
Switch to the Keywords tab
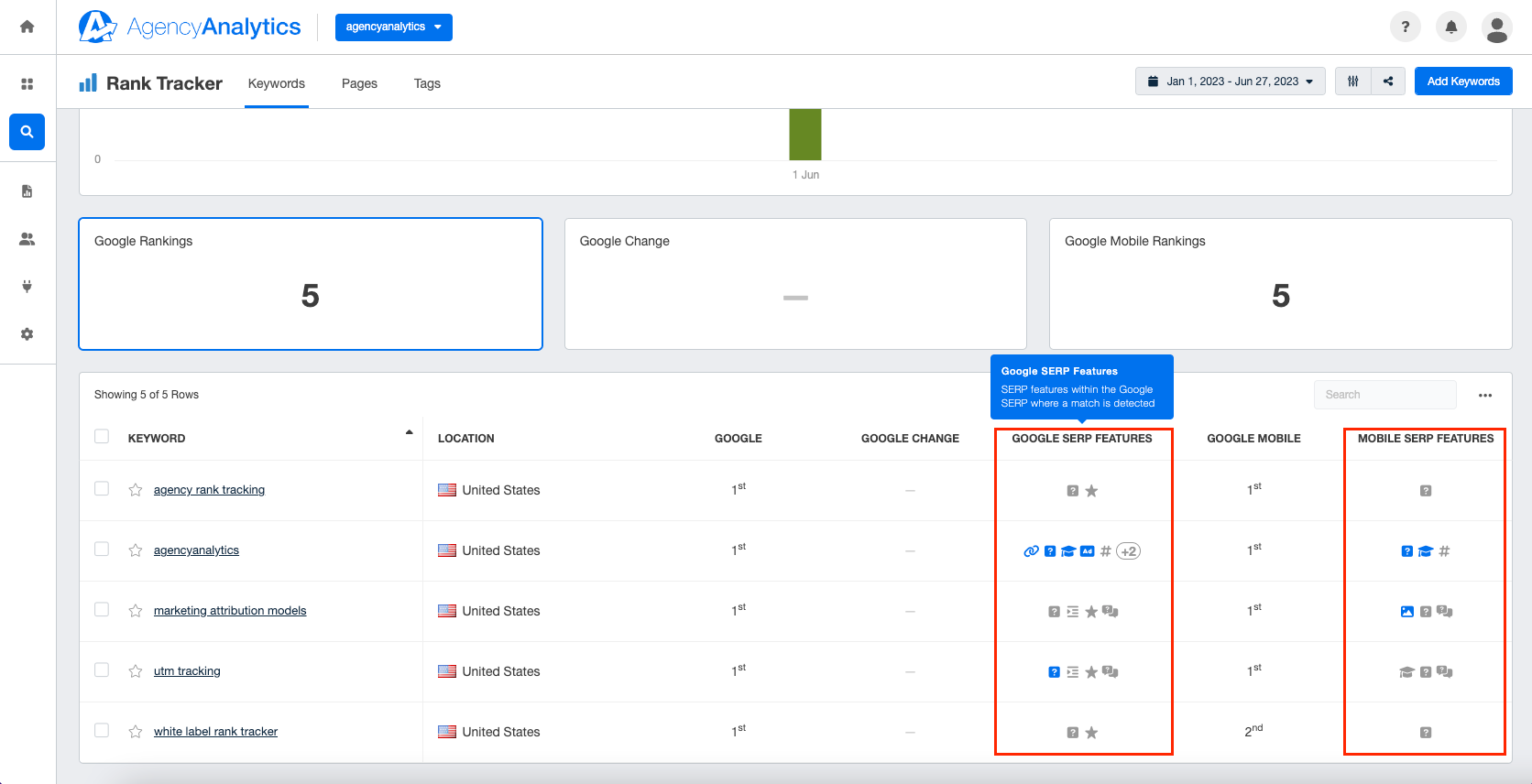point(277,83)
